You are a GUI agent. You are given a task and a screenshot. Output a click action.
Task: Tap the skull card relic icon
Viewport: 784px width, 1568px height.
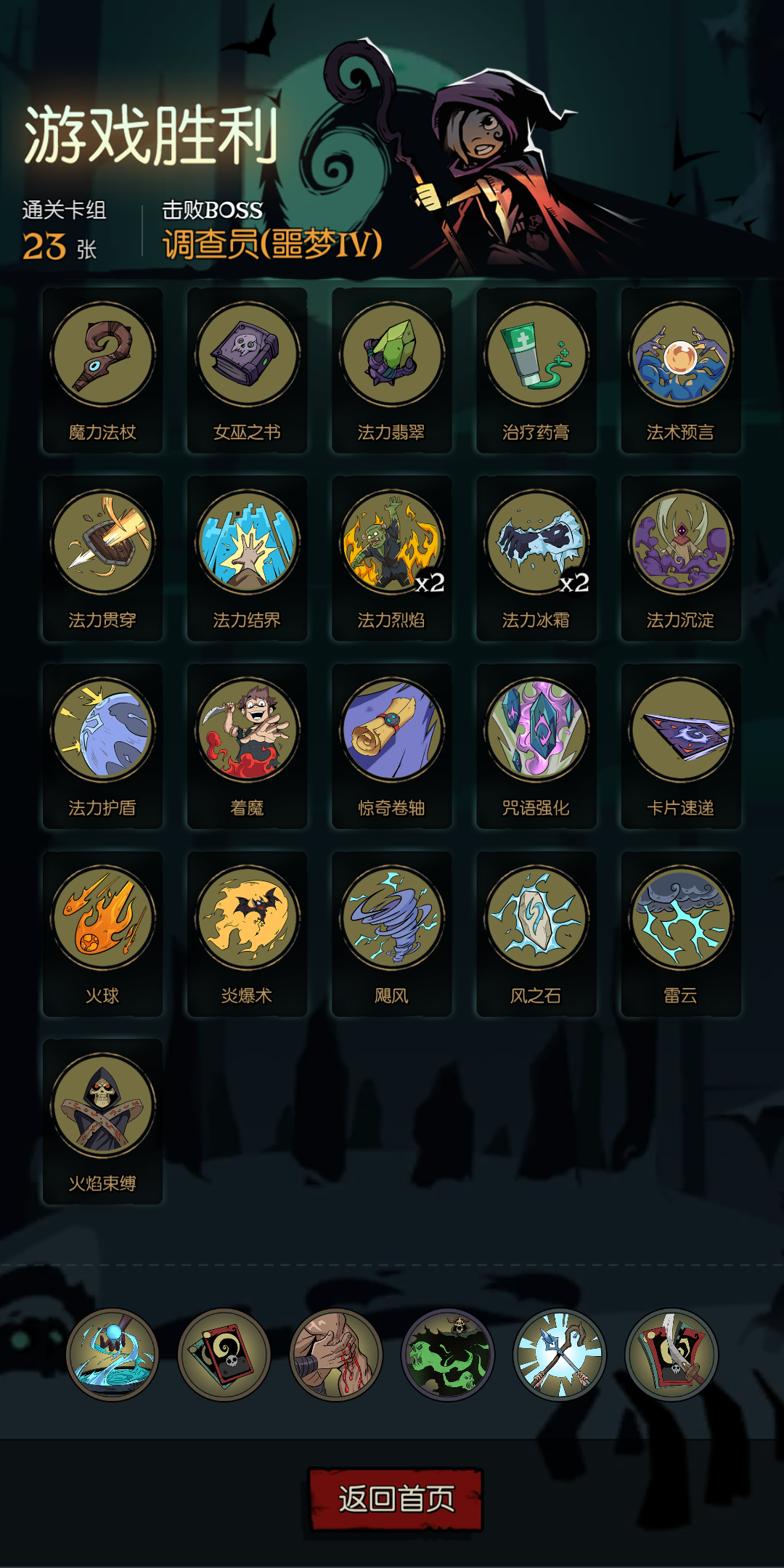[224, 1355]
